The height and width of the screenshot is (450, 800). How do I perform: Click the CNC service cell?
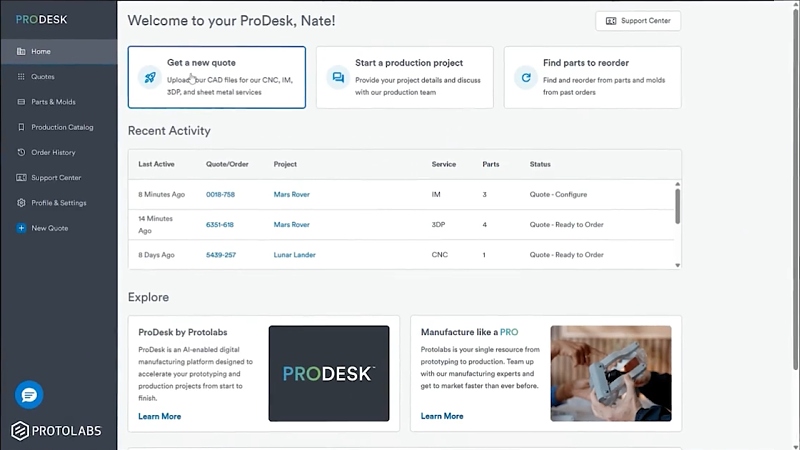click(440, 255)
